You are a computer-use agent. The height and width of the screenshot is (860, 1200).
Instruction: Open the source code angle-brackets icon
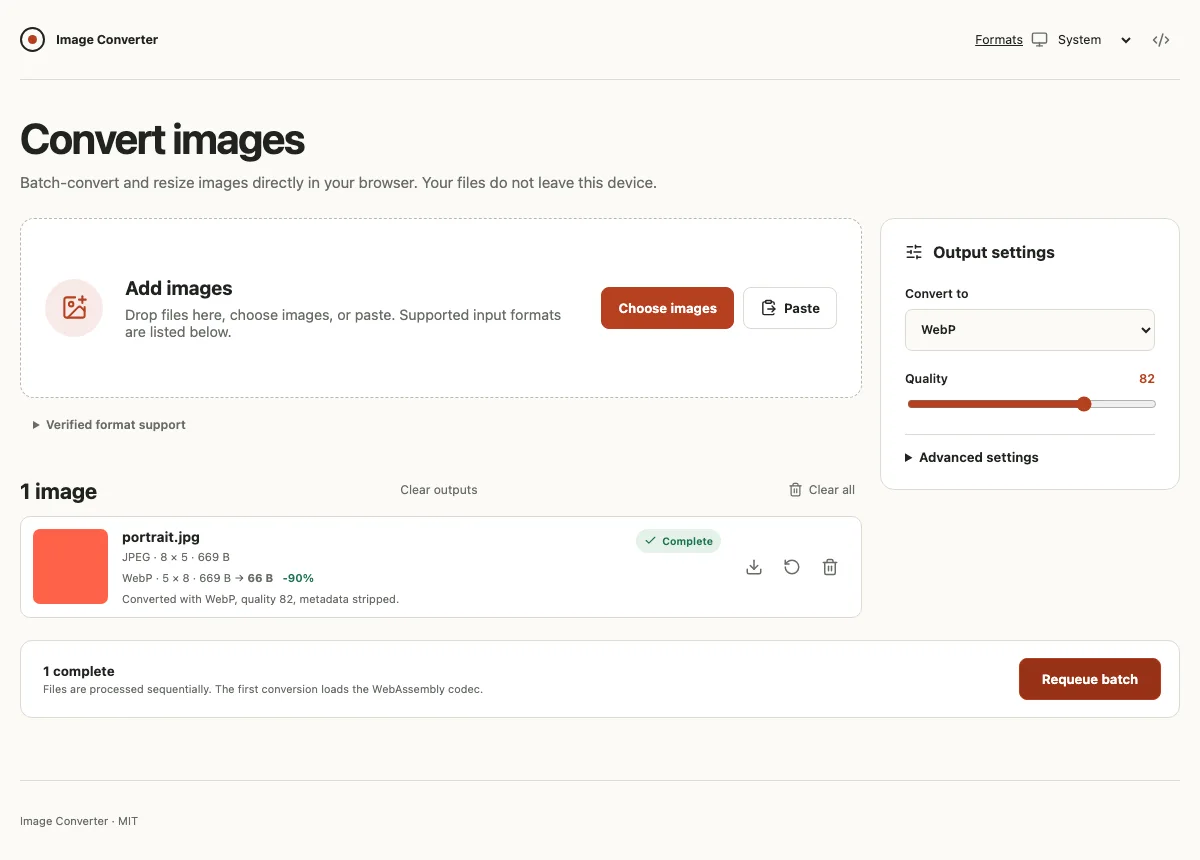(1161, 40)
